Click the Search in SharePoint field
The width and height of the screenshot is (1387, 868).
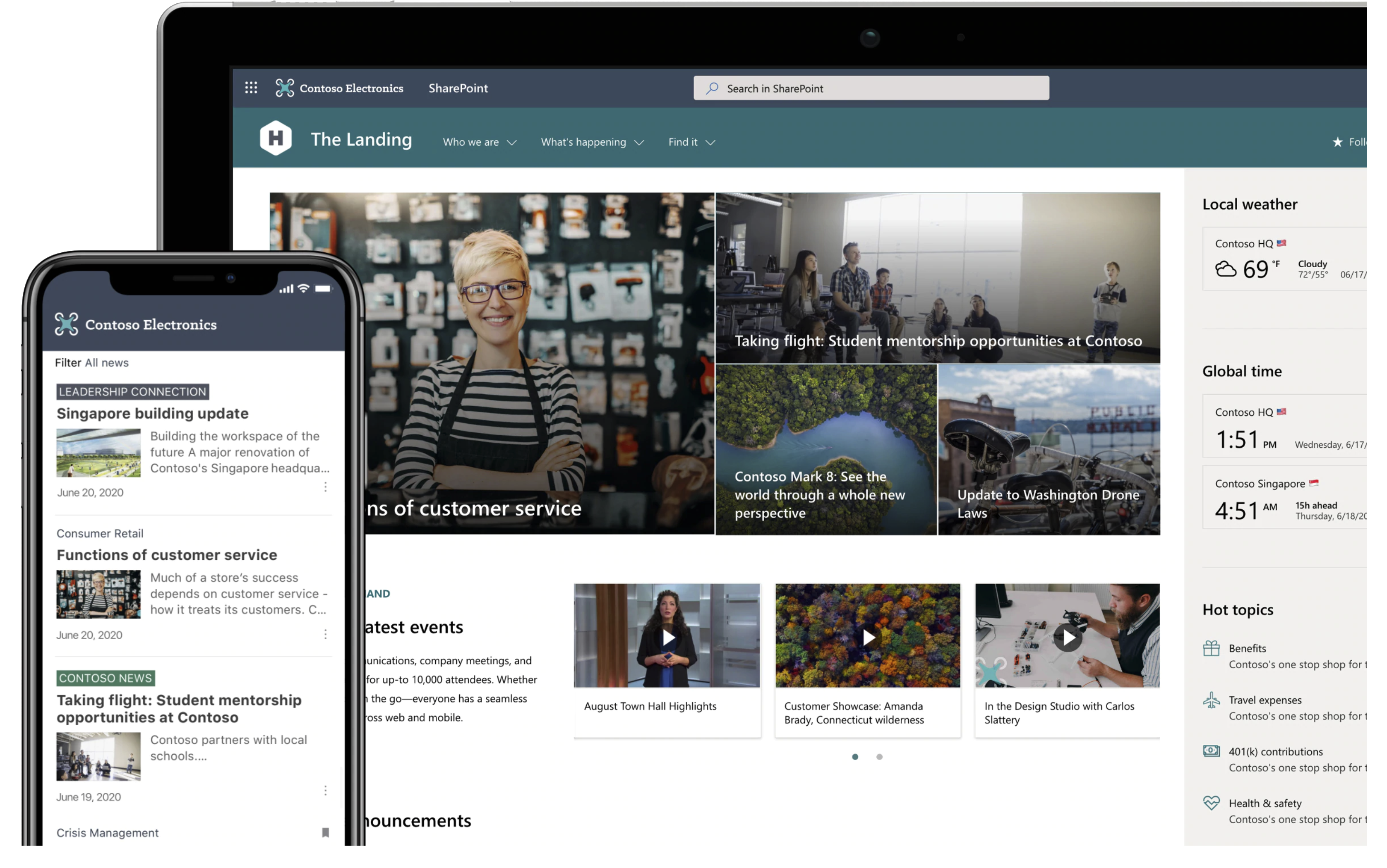coord(871,88)
